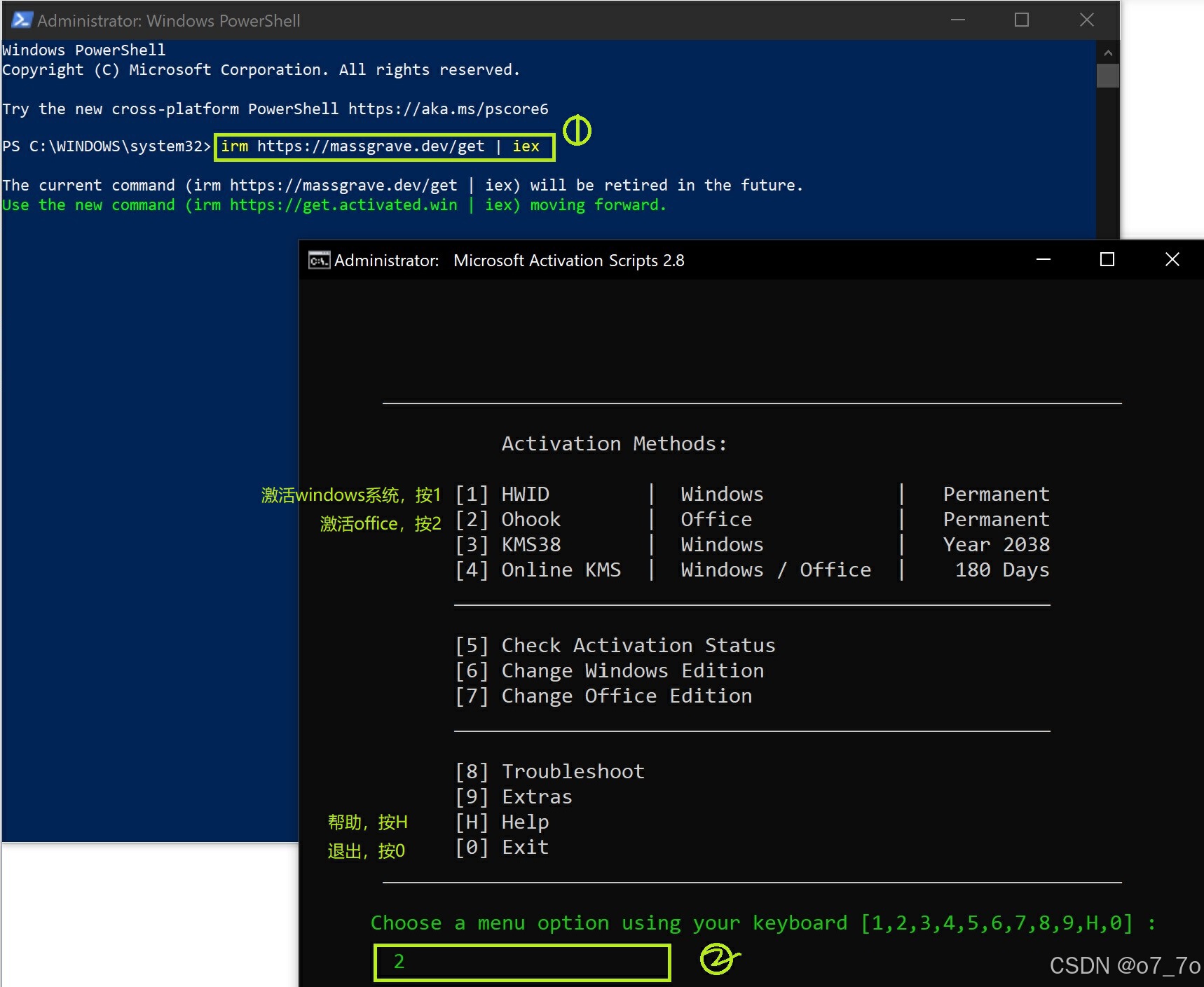Click the PowerShell icon in the title bar
Image resolution: width=1204 pixels, height=987 pixels.
pyautogui.click(x=22, y=20)
